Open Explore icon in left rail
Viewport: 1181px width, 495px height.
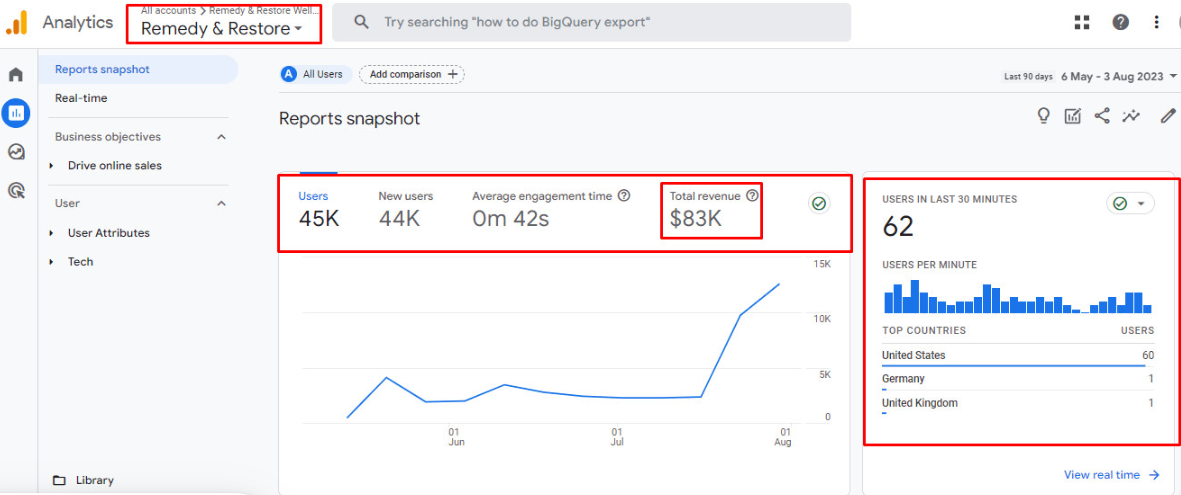click(x=16, y=151)
